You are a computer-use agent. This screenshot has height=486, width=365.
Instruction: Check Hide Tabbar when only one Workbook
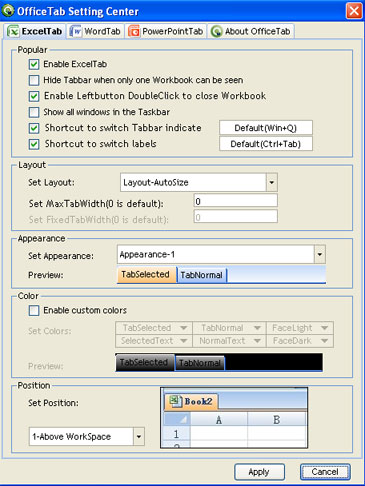(x=34, y=80)
